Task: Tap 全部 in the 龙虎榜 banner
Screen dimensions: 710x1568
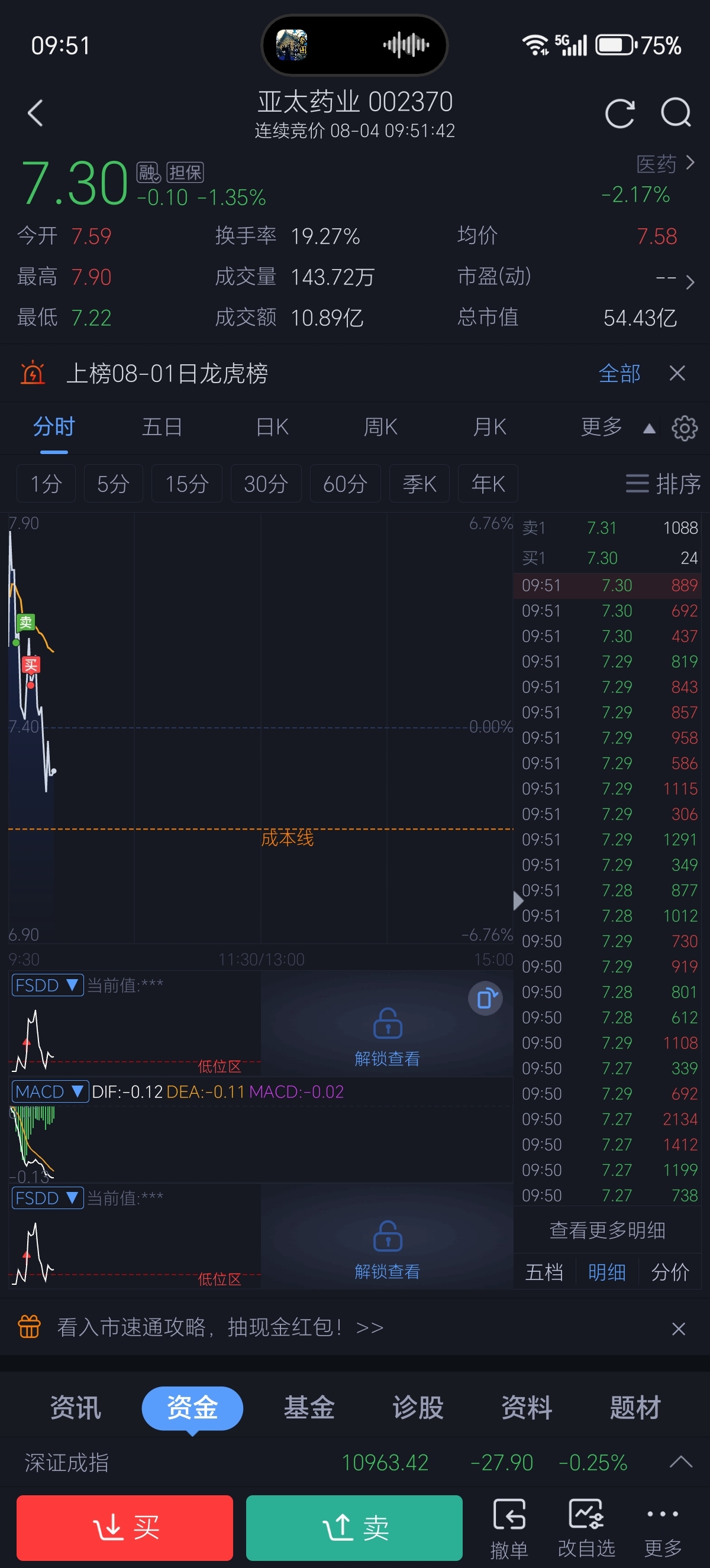Action: coord(619,373)
